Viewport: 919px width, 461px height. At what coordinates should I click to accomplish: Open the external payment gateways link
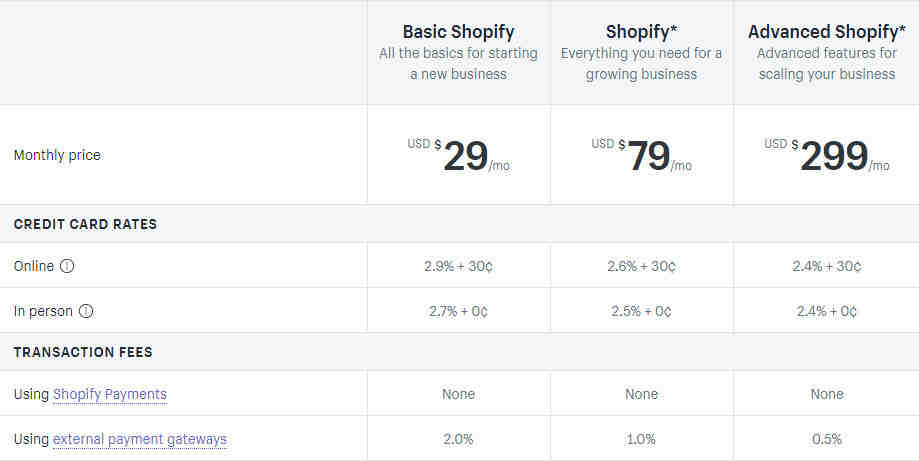[139, 439]
